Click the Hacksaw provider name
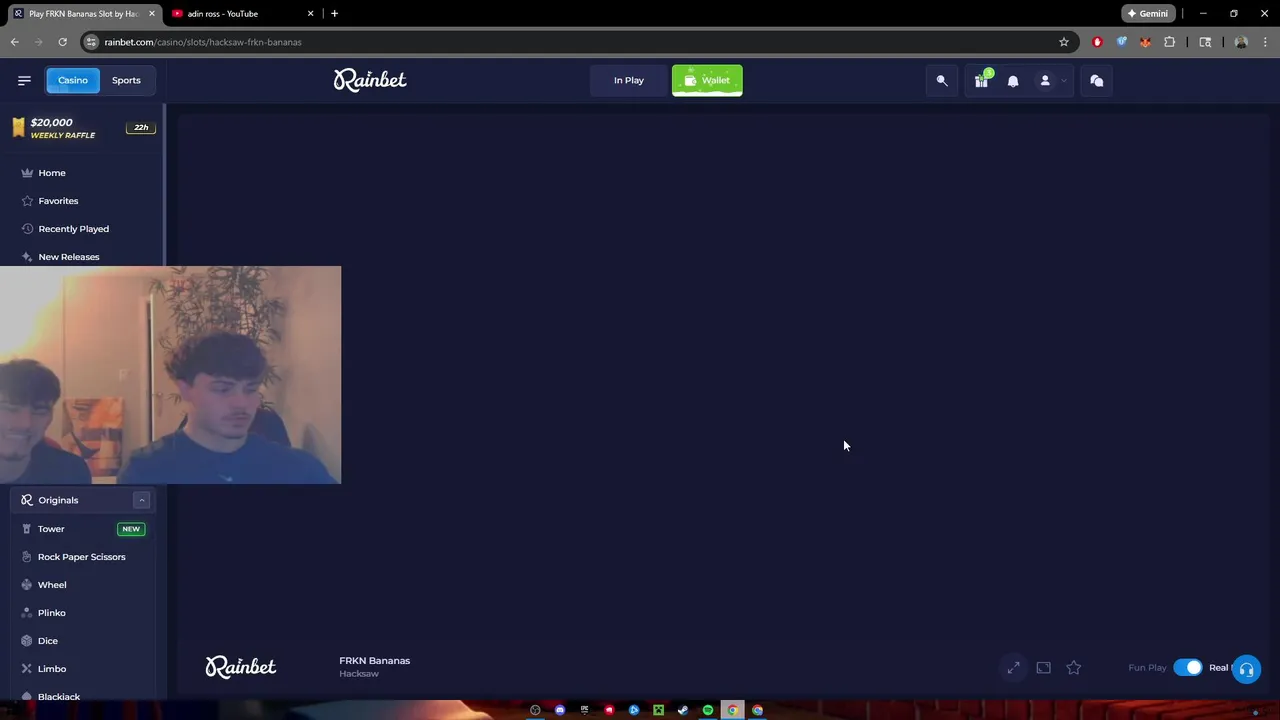The width and height of the screenshot is (1280, 720). tap(359, 674)
